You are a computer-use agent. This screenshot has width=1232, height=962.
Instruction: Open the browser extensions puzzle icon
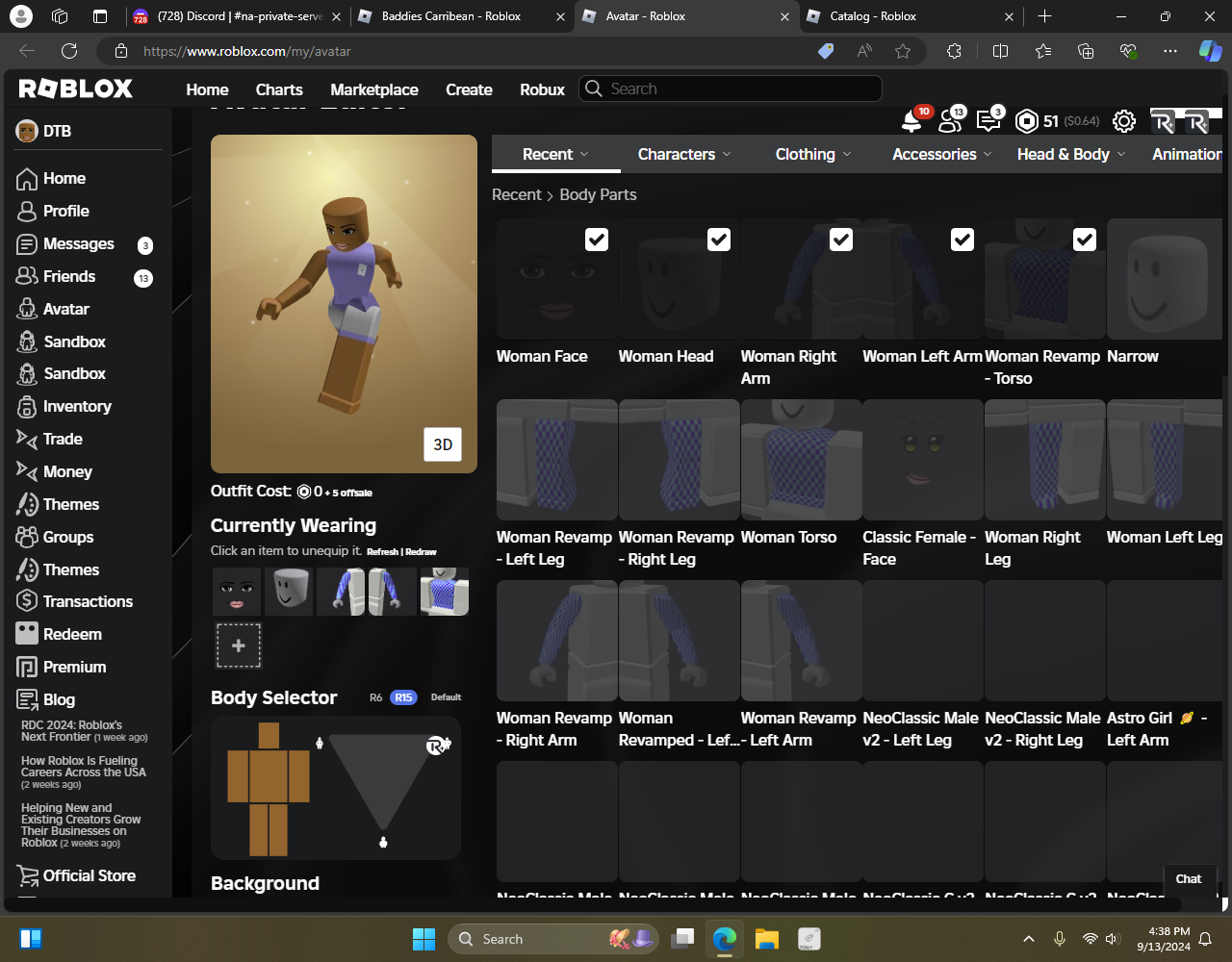tap(954, 51)
